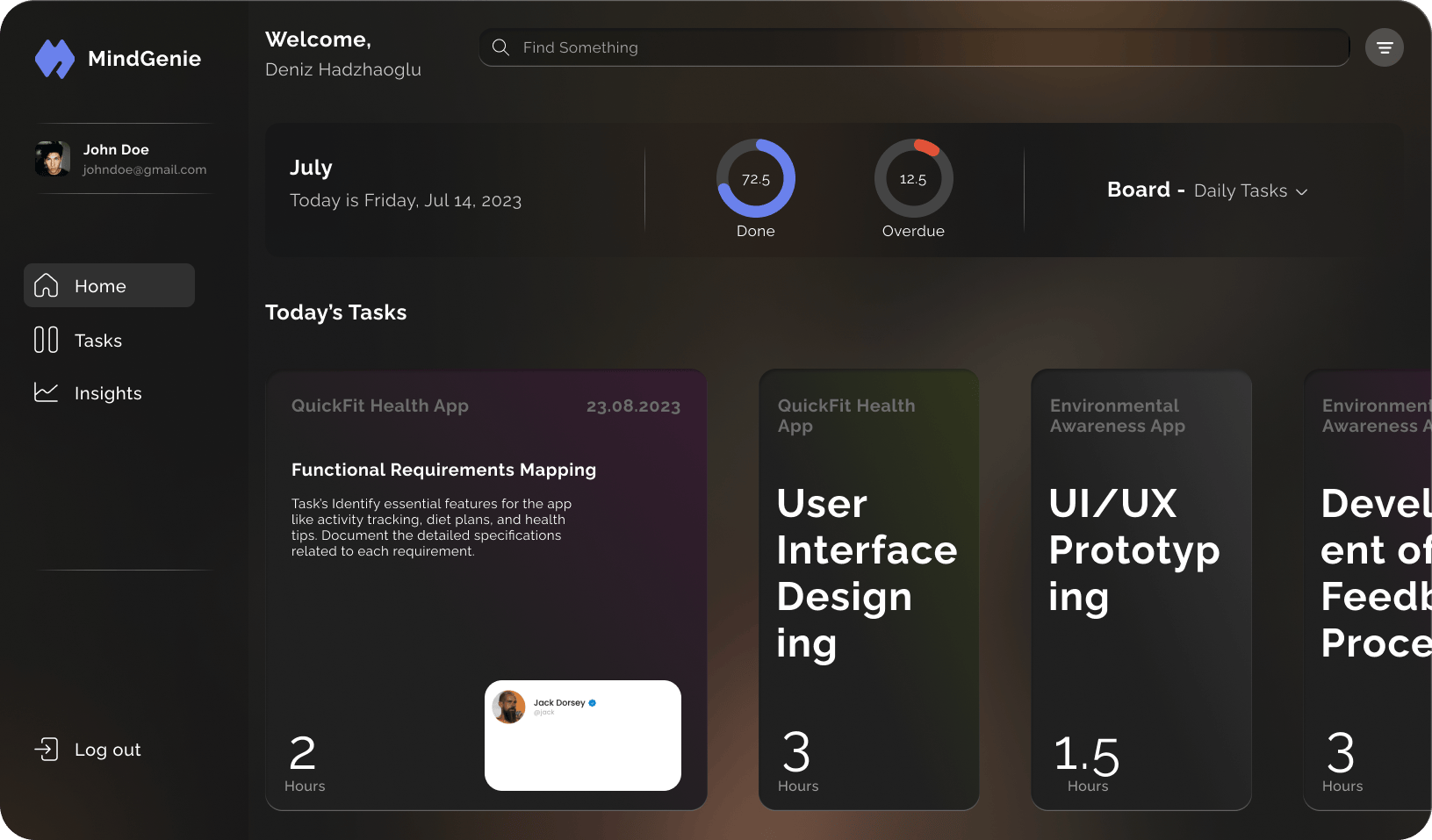Click the Done label under the ring
Image resolution: width=1432 pixels, height=840 pixels.
[x=756, y=231]
